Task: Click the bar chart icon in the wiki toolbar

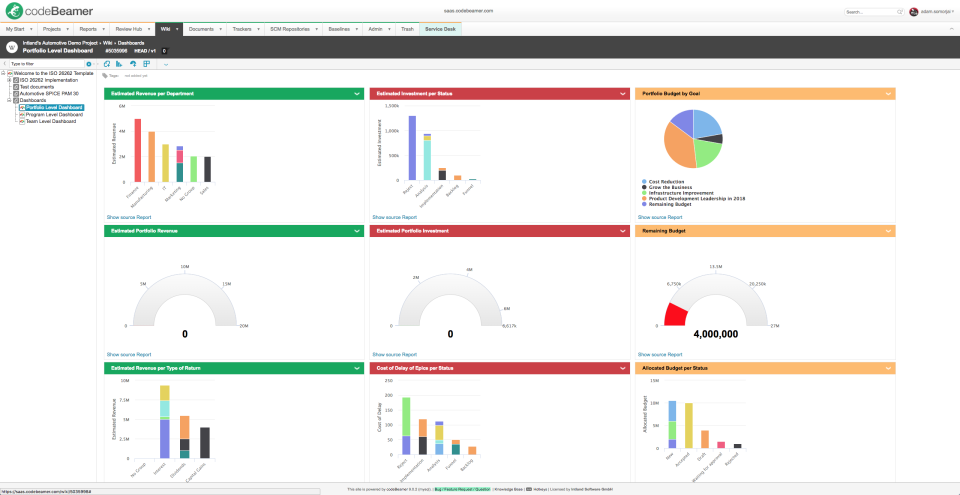Action: 120,64
